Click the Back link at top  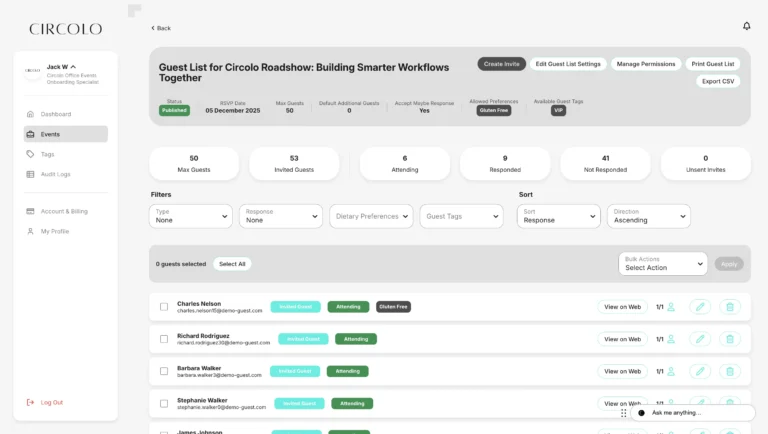click(x=161, y=28)
